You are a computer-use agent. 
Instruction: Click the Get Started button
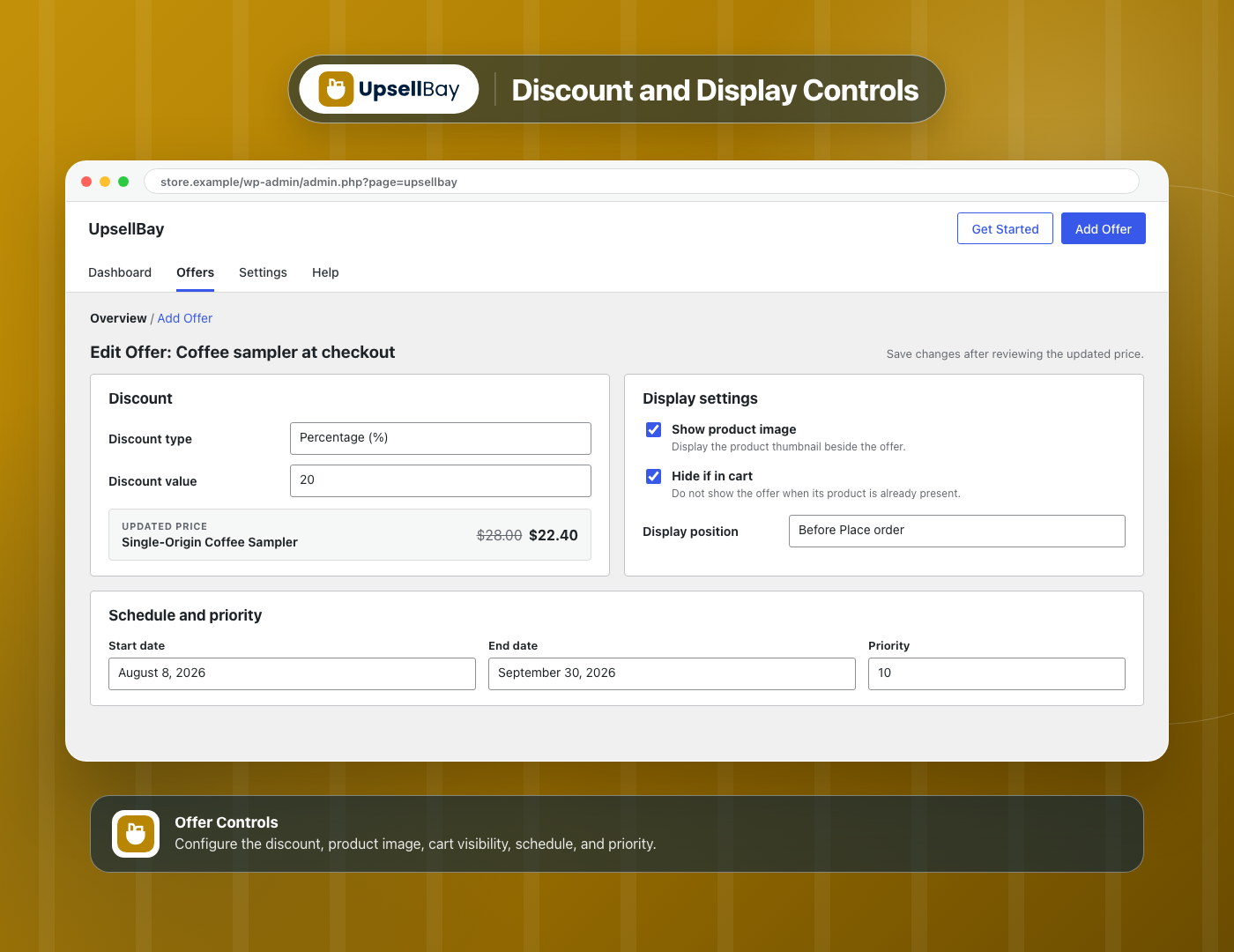point(1005,228)
